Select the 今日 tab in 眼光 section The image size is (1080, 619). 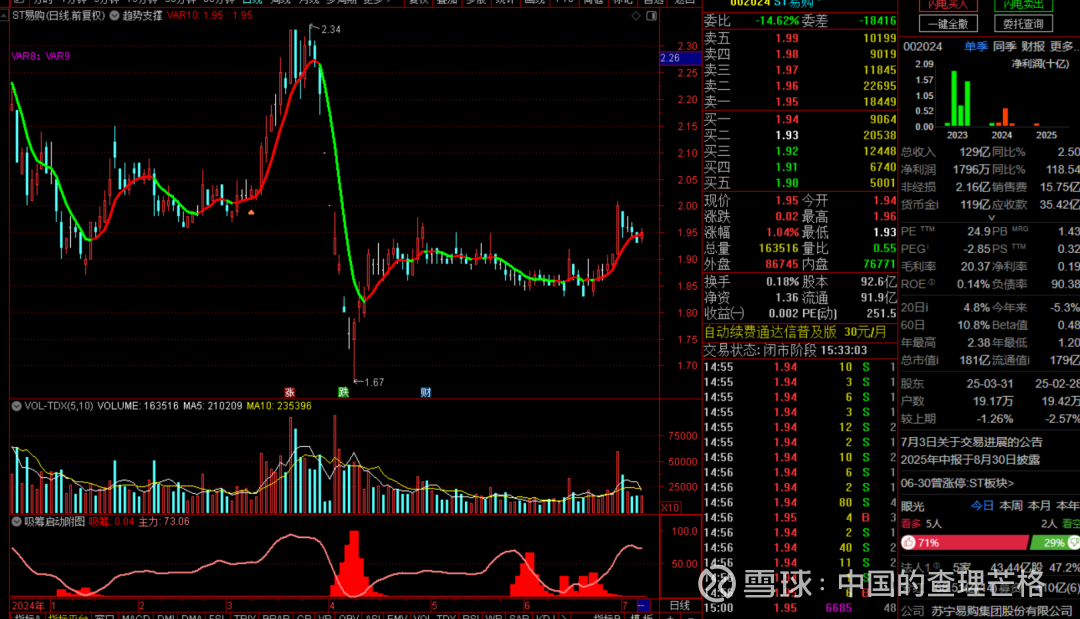point(982,506)
